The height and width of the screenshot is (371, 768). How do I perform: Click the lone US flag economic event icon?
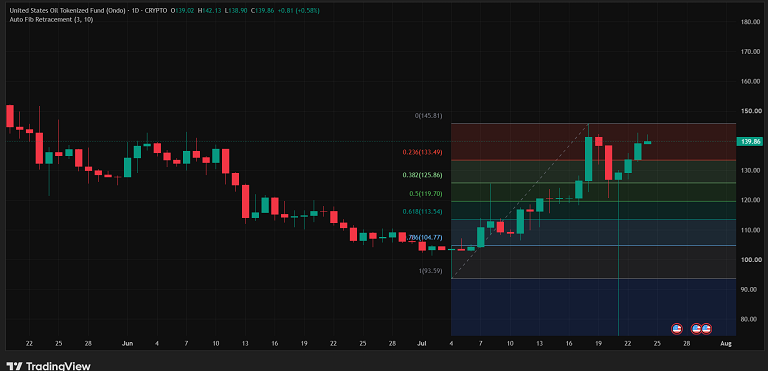click(676, 328)
